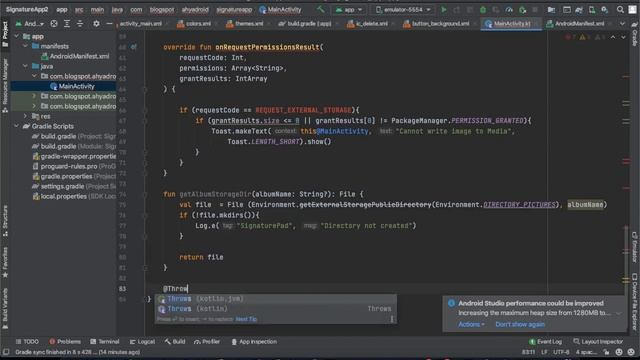640x360 pixels.
Task: Expand the res folder
Action: (25, 116)
